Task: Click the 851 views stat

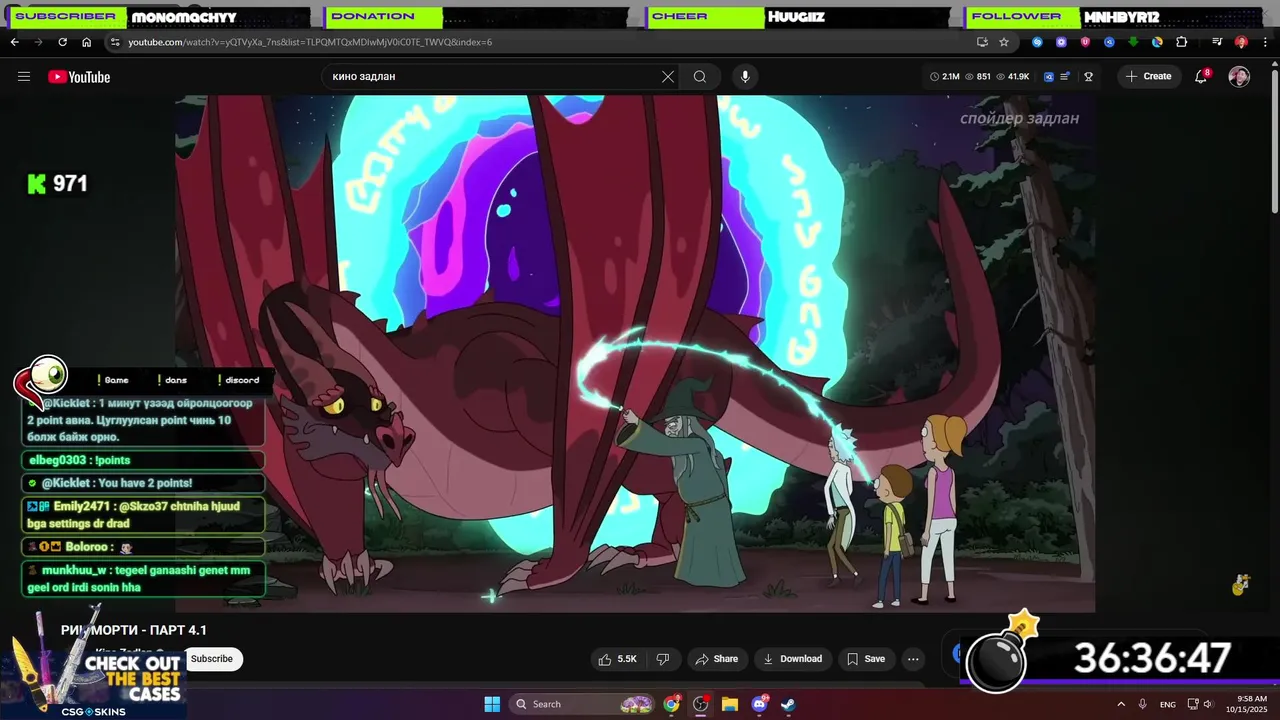Action: click(x=978, y=76)
